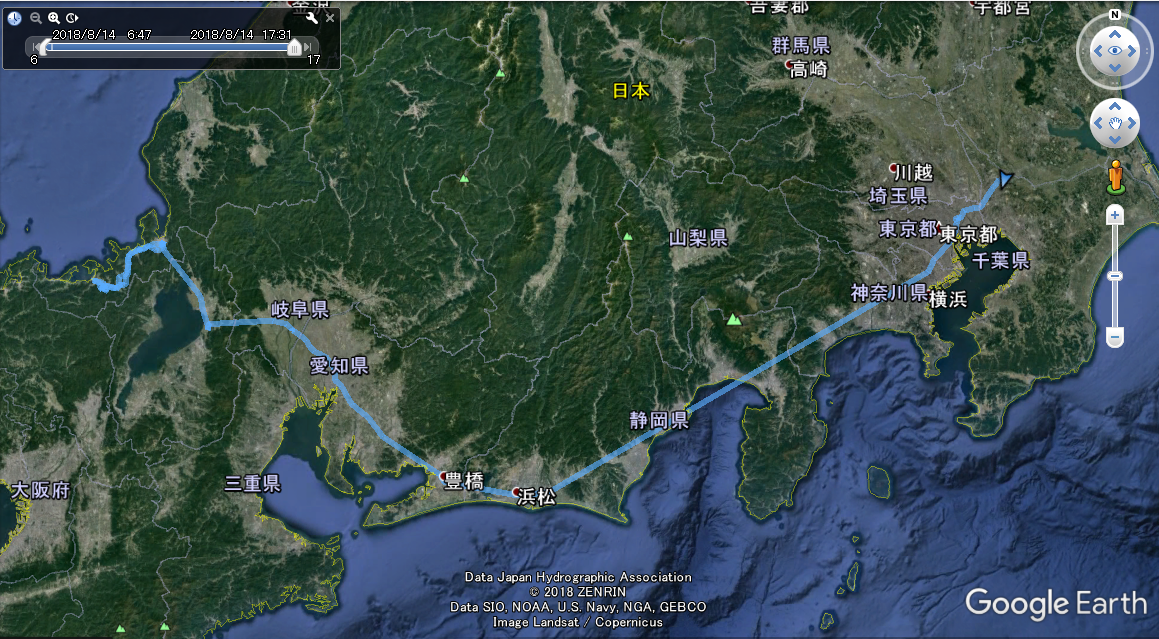Click the 6:47 start time label

point(139,35)
